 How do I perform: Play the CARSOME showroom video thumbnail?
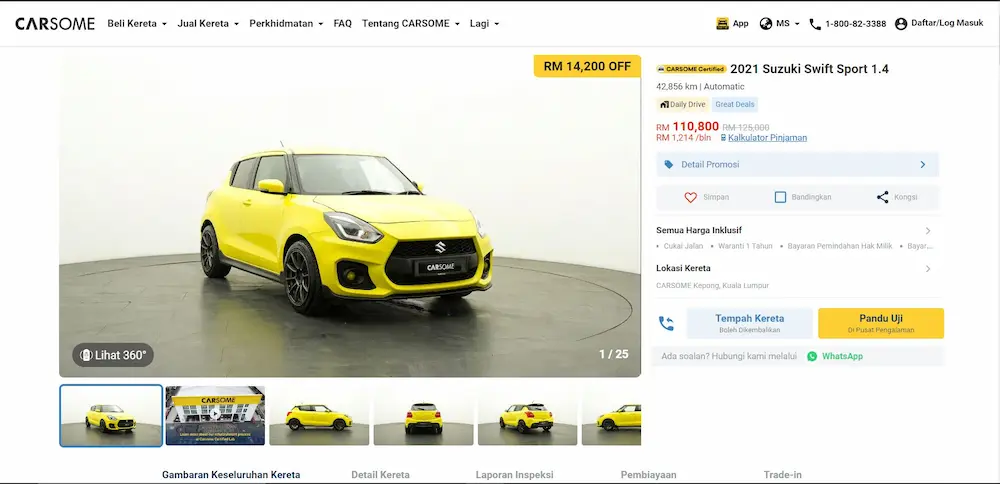click(215, 416)
